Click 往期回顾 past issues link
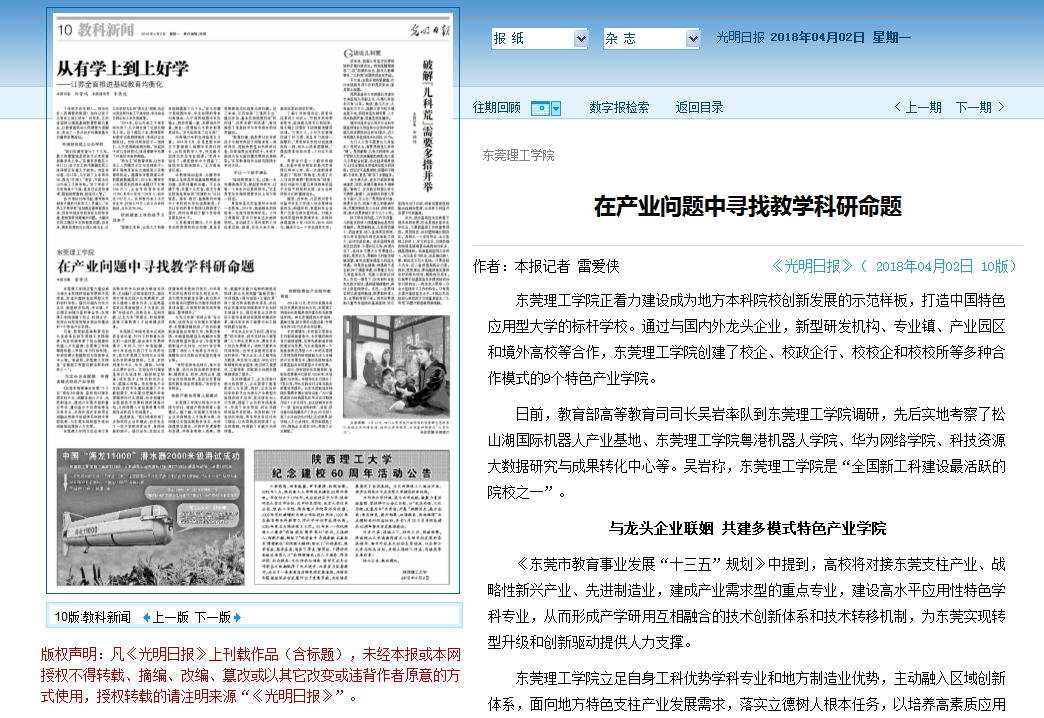Viewport: 1044px width, 718px height. 497,108
